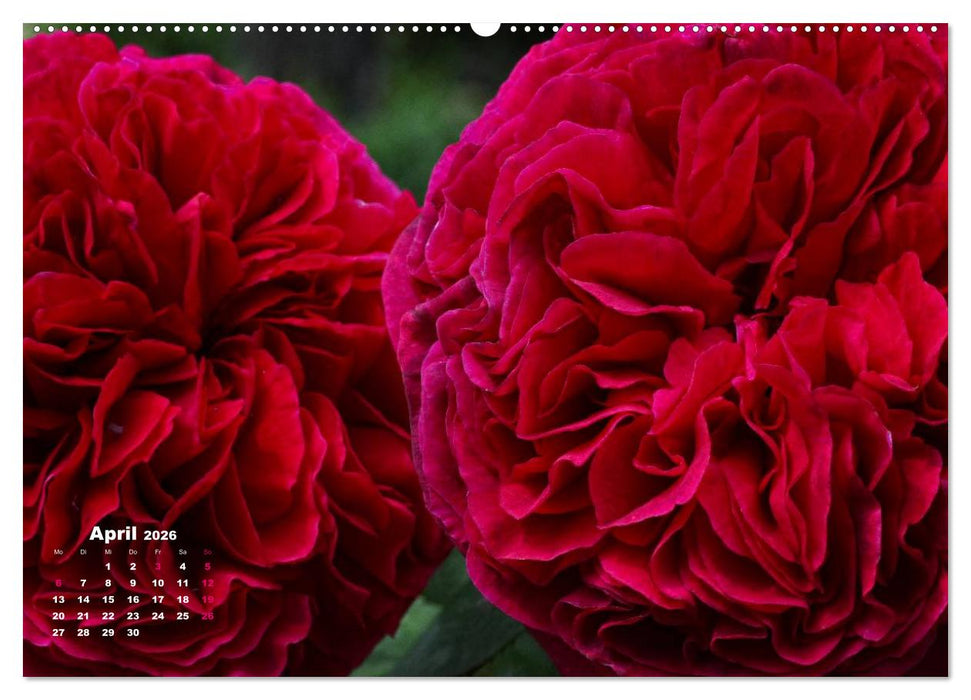This screenshot has width=971, height=700.
Task: Click the Sunday date 12
Action: [x=209, y=582]
